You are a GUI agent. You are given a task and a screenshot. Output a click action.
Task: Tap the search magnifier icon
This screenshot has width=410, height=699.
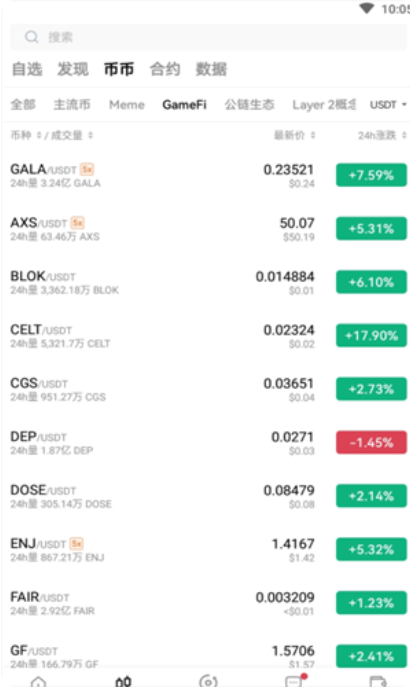tap(32, 37)
